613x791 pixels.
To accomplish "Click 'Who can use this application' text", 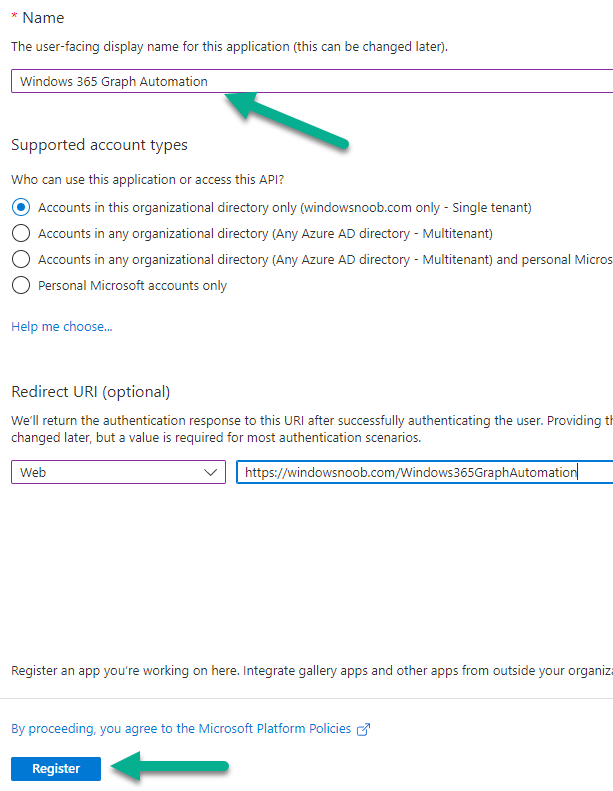I will pyautogui.click(x=148, y=180).
